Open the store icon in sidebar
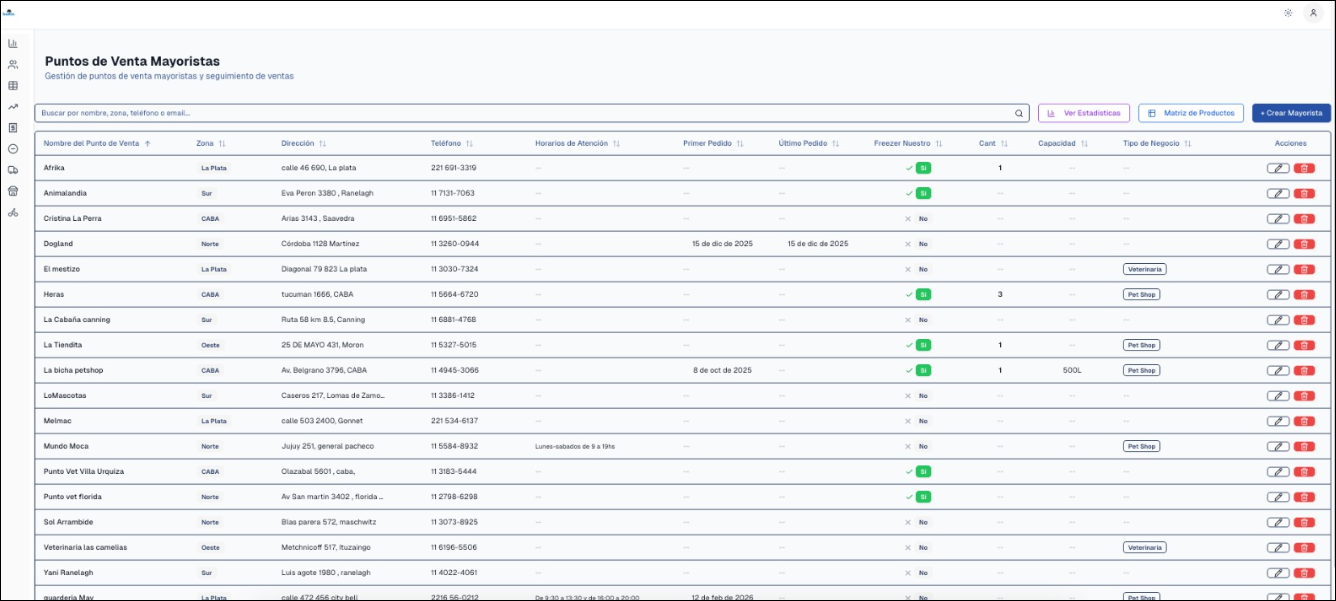1336x601 pixels. [x=13, y=191]
